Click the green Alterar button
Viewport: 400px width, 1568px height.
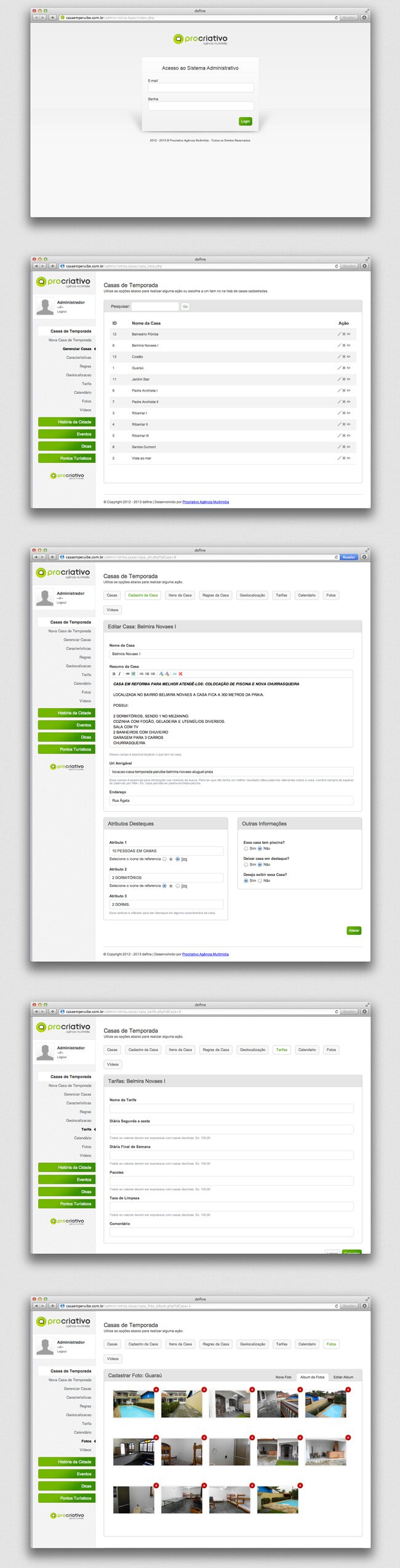click(x=354, y=930)
